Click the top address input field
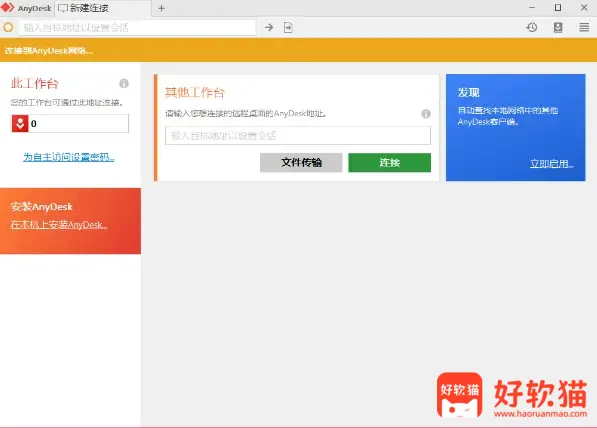This screenshot has height=428, width=597. click(137, 27)
